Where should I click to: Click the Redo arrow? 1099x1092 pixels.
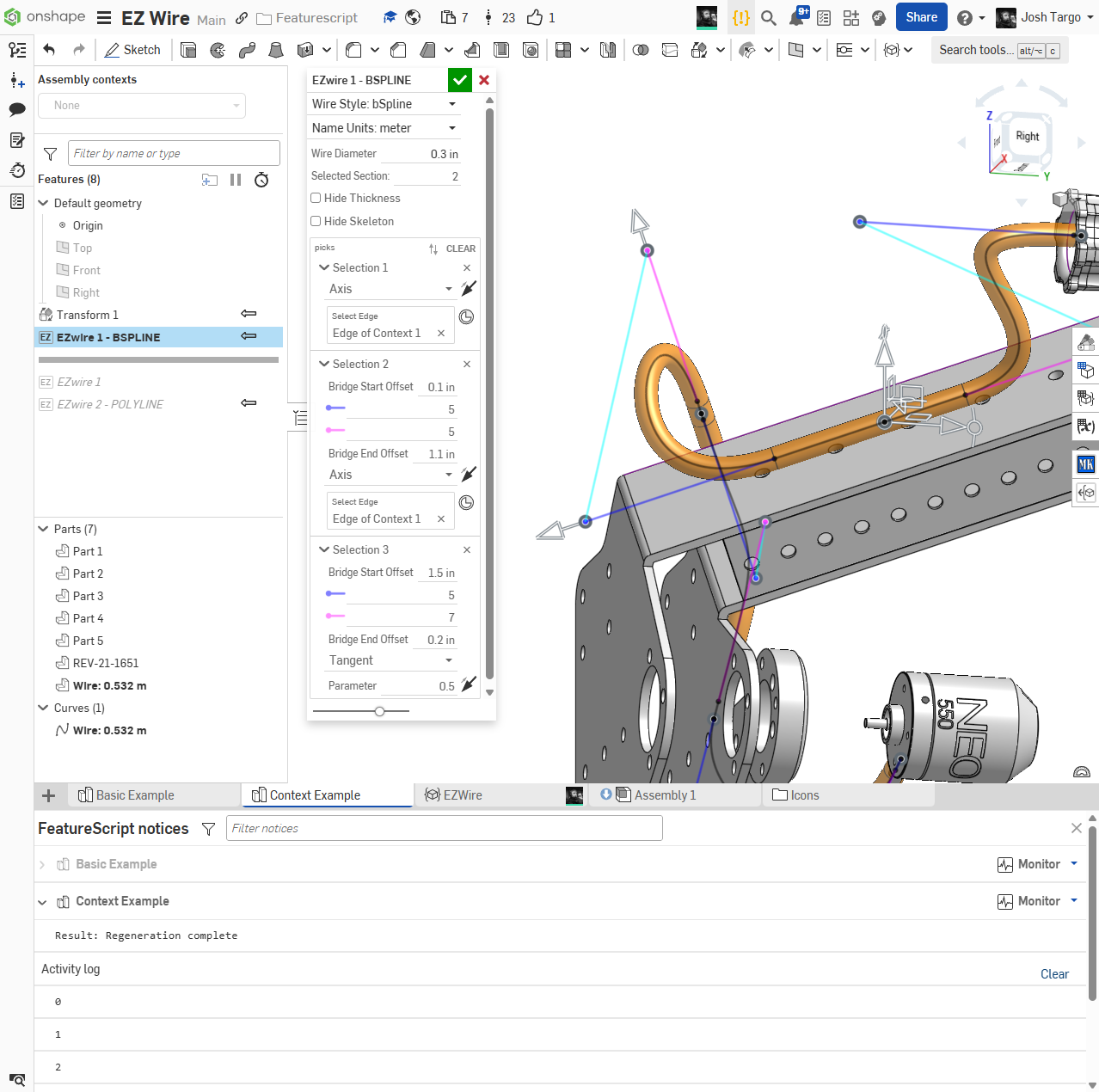[79, 50]
